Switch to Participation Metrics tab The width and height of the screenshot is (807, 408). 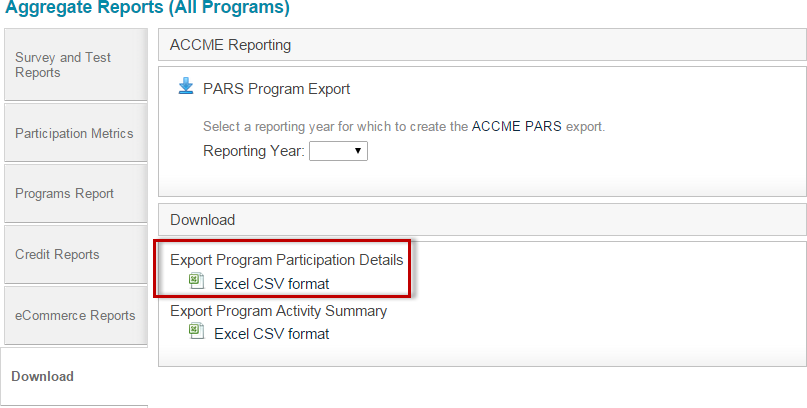[76, 133]
